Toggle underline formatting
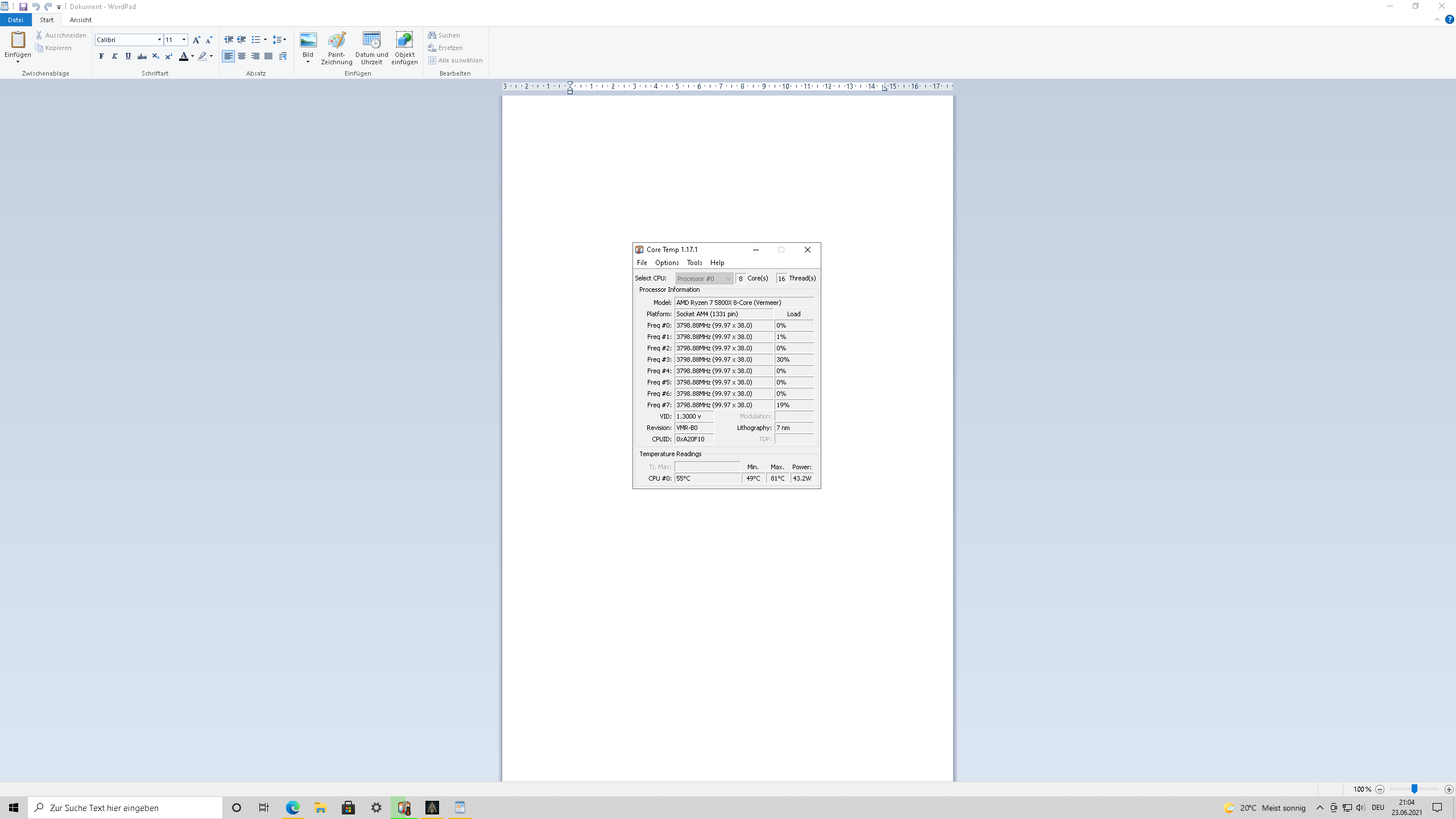 click(x=128, y=56)
